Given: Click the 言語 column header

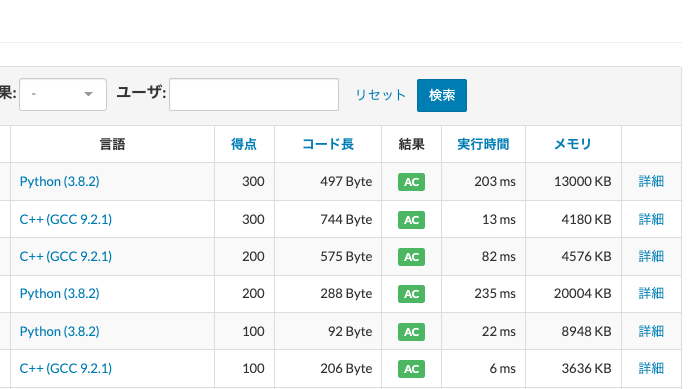Looking at the screenshot, I should pos(112,144).
